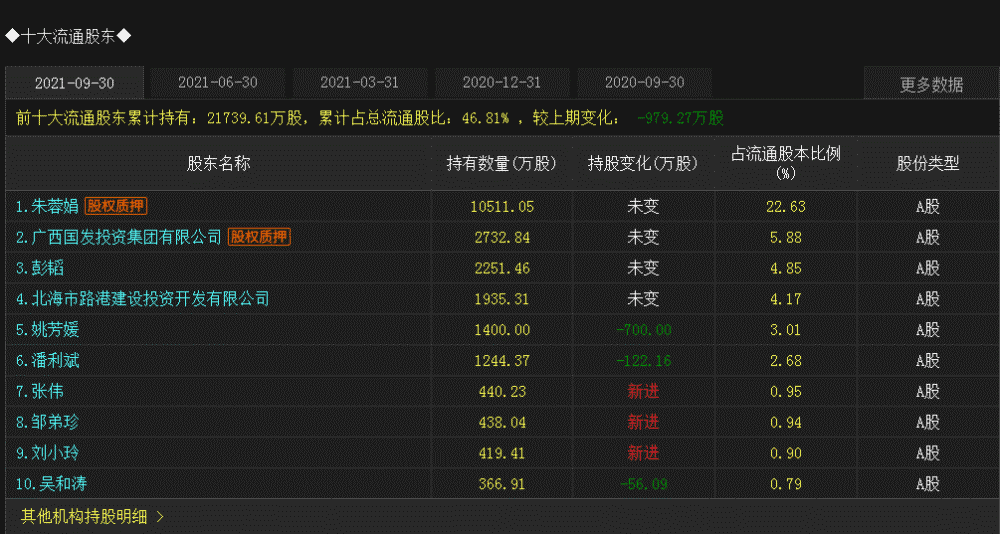Open shareholder link 潘利斌

pyautogui.click(x=55, y=360)
